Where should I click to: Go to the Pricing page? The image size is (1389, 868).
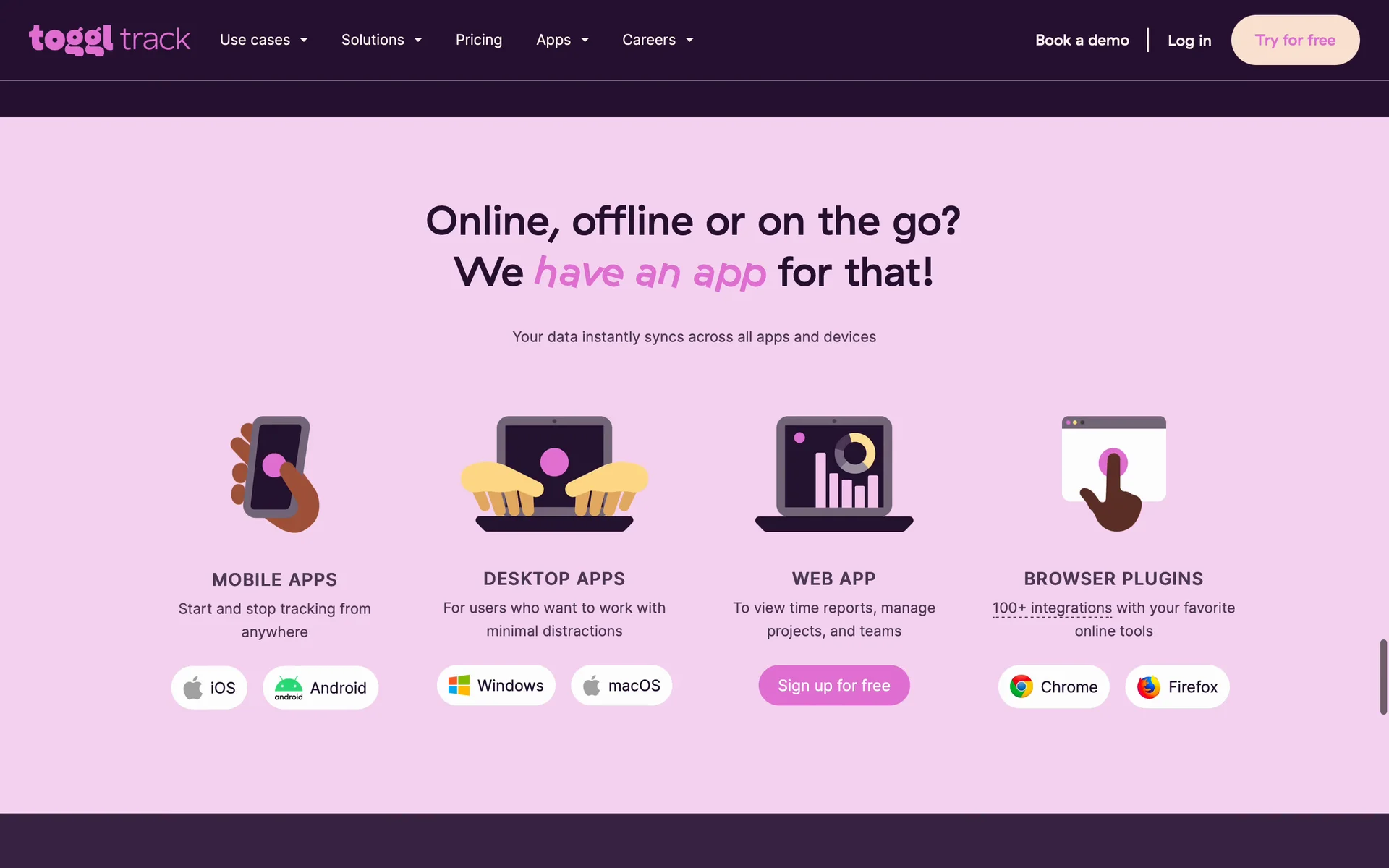[x=479, y=40]
